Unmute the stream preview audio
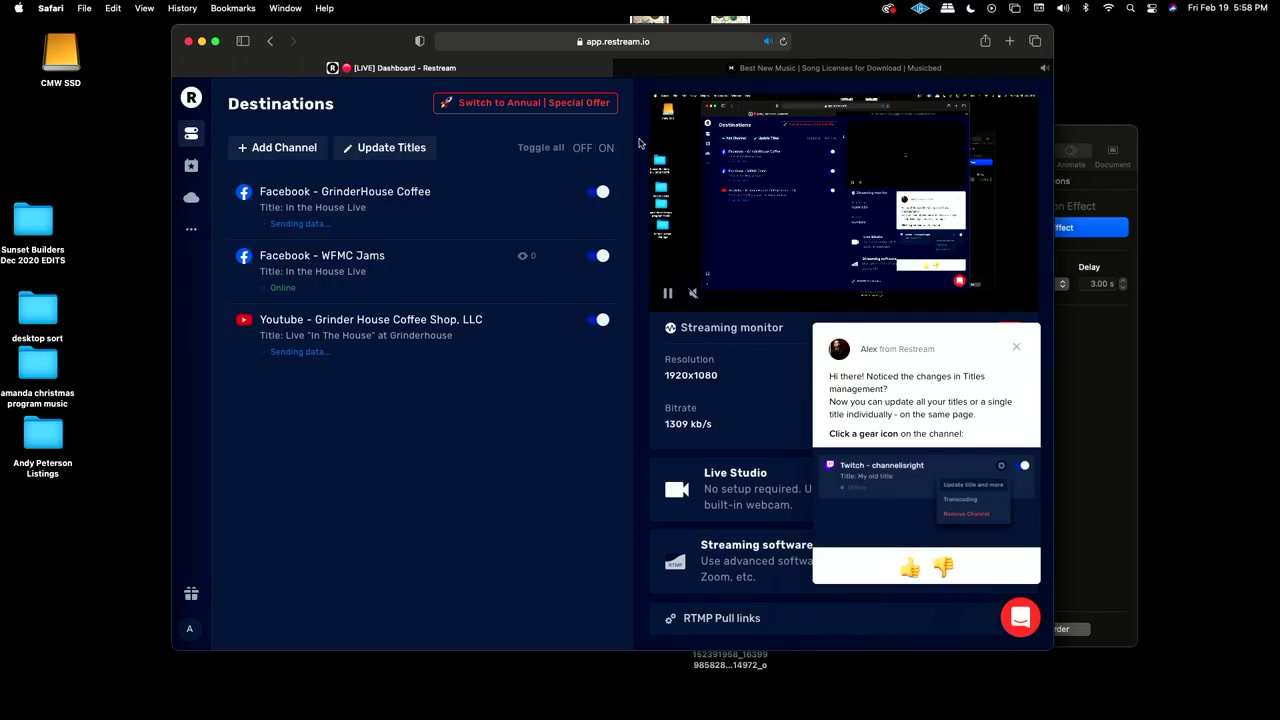This screenshot has width=1280, height=720. (x=693, y=293)
